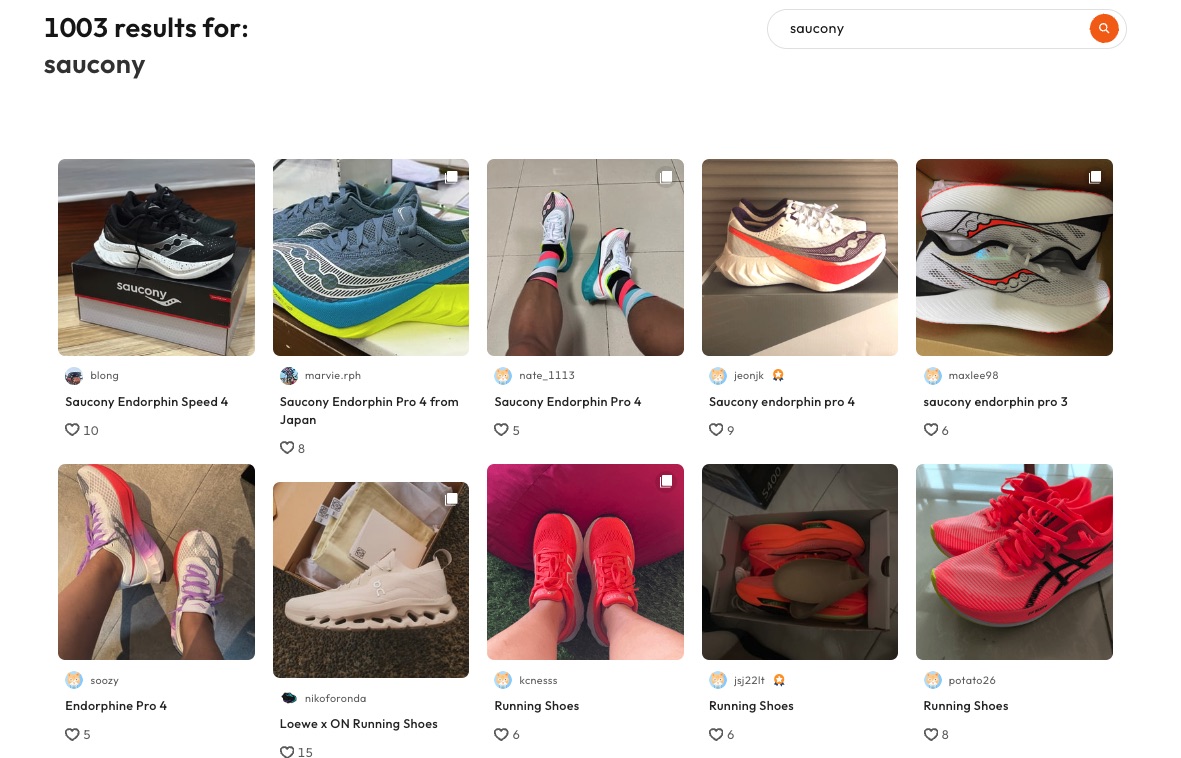Open the nate_1113 username link

546,376
